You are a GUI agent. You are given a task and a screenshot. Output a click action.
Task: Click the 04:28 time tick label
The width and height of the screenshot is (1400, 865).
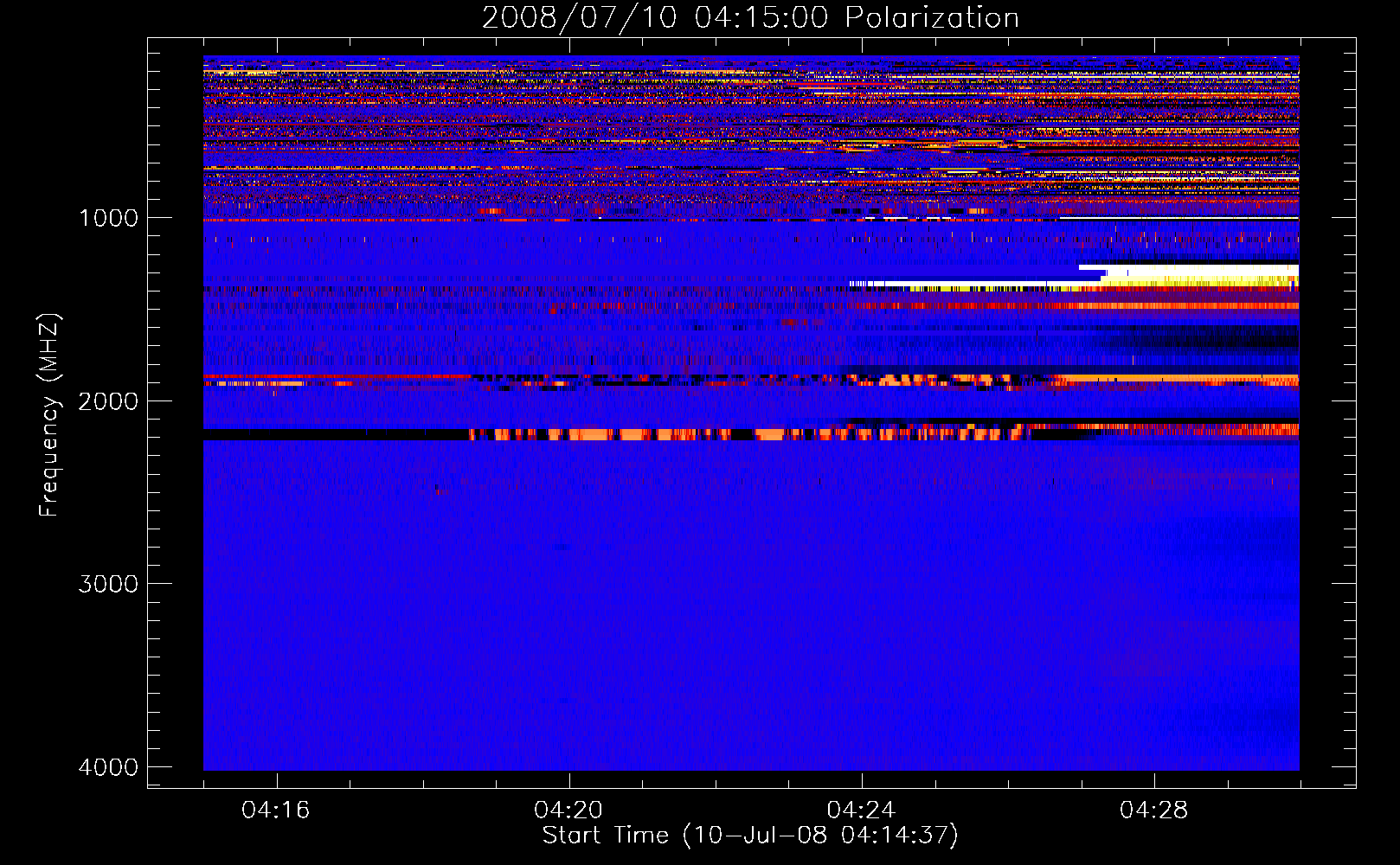click(x=1154, y=811)
